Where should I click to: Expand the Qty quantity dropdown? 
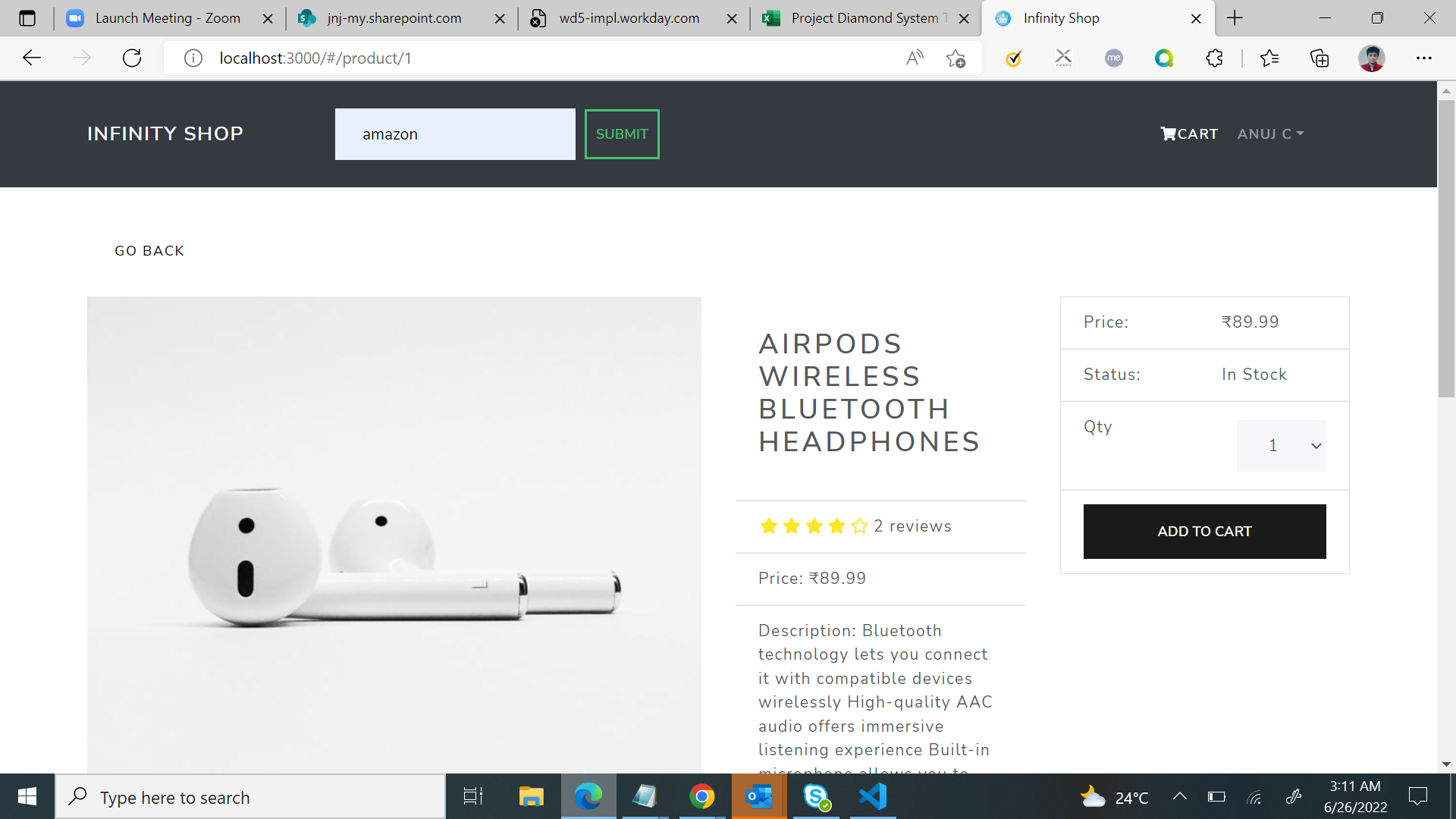tap(1281, 446)
